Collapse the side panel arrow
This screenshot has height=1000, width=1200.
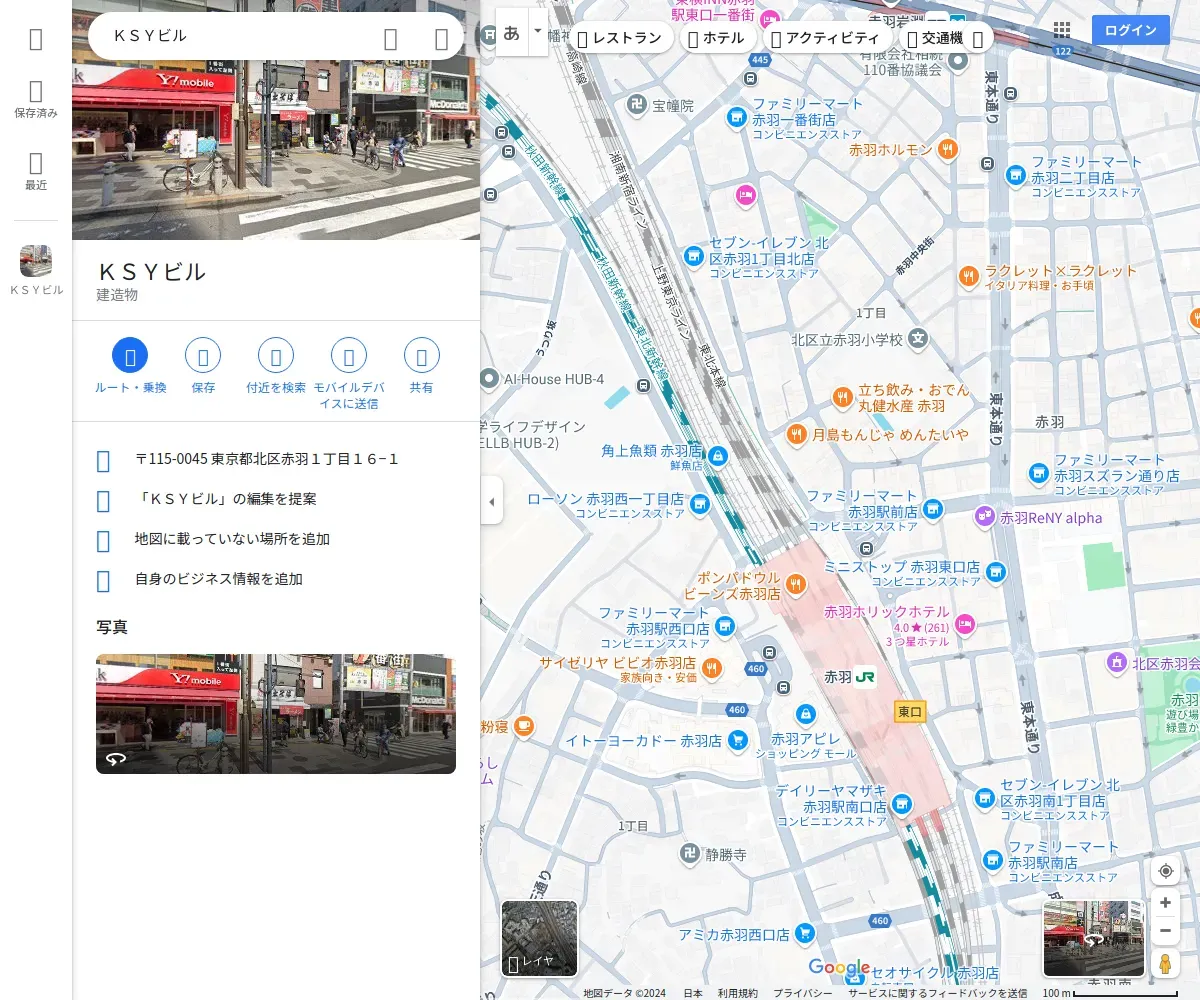[491, 502]
